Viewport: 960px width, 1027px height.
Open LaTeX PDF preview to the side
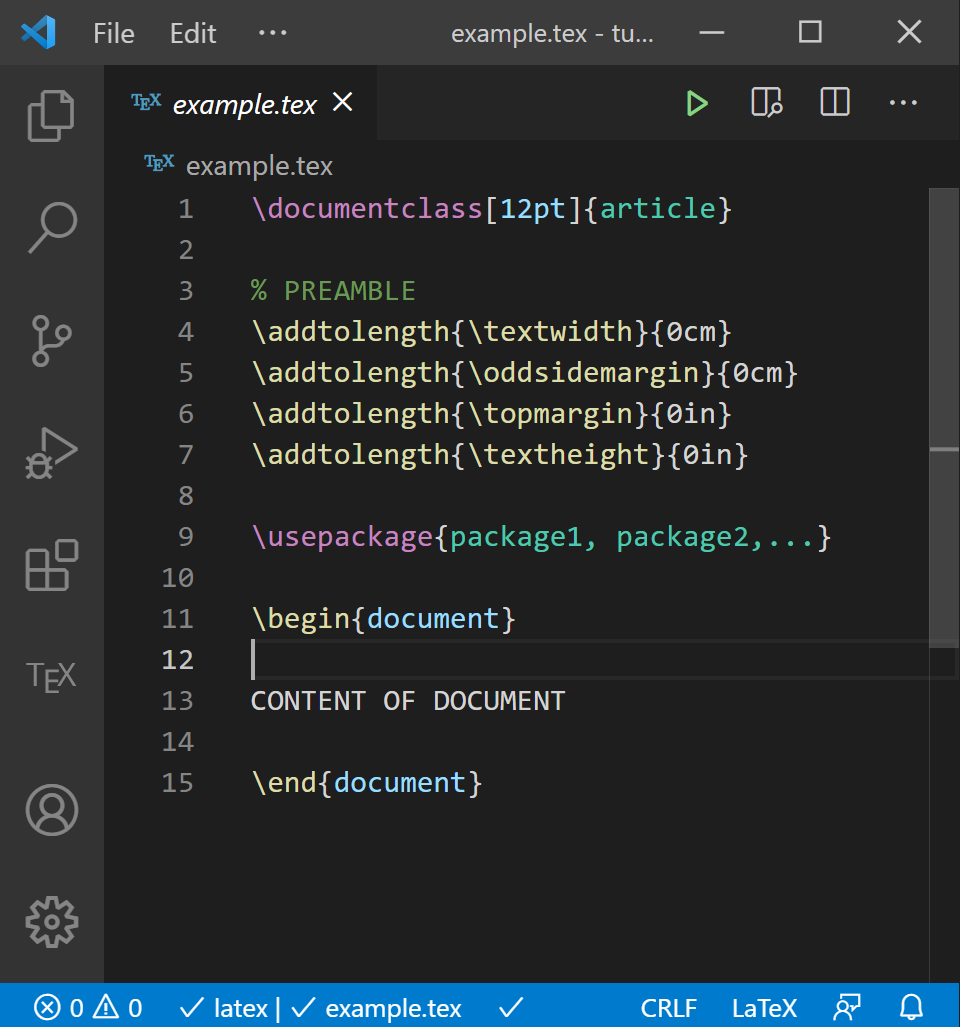766,103
